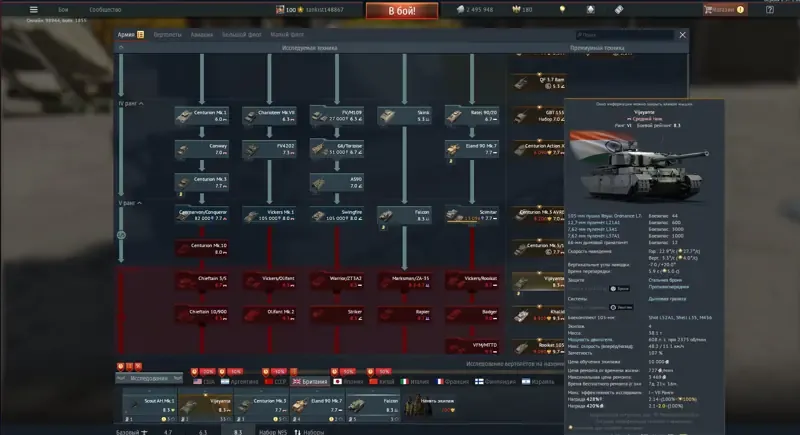Select Eland 90 Mk.7 in tree

click(471, 149)
